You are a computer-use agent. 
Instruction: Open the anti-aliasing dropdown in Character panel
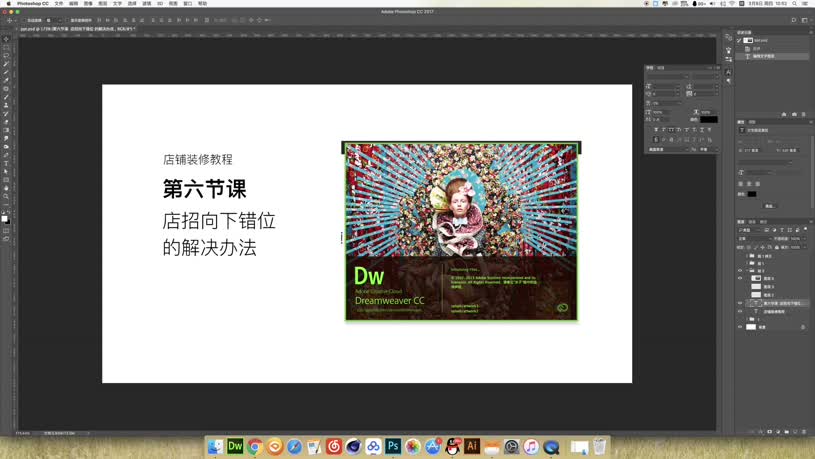click(708, 149)
